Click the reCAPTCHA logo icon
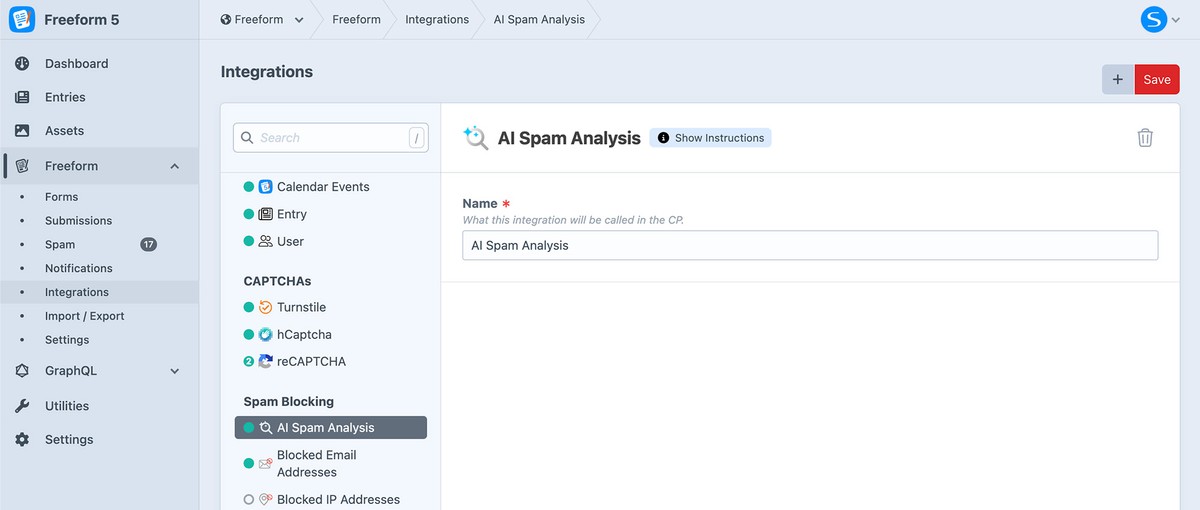 [265, 362]
